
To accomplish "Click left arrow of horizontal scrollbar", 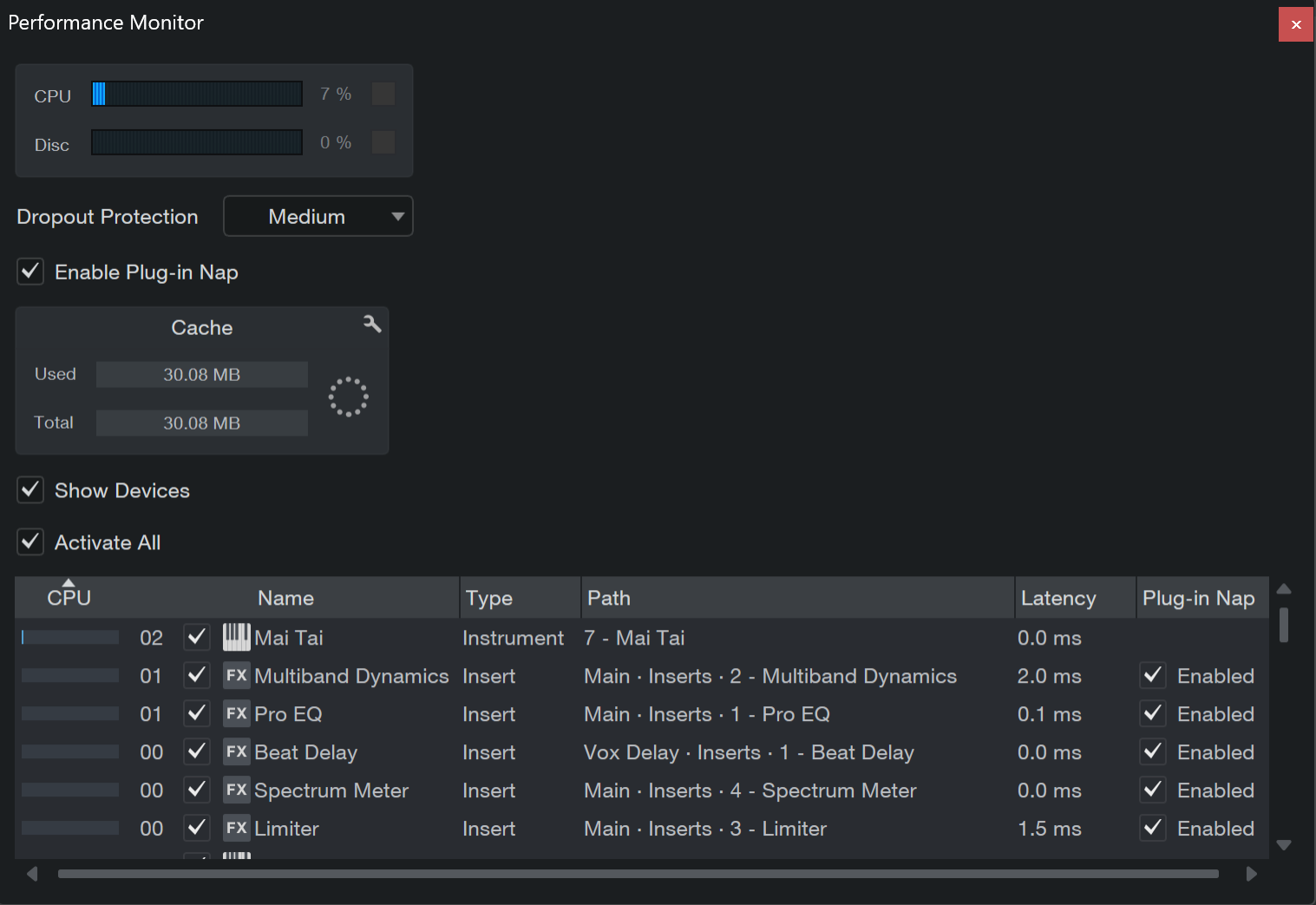I will pyautogui.click(x=32, y=874).
